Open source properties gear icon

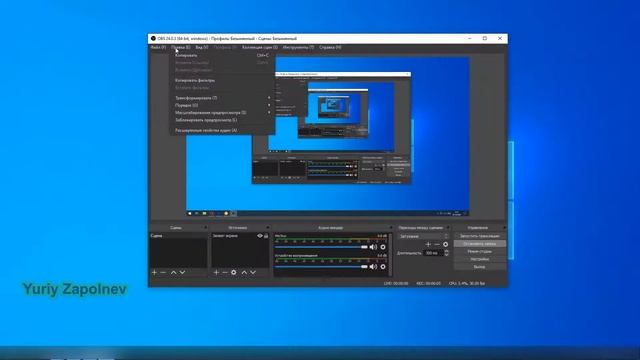233,272
